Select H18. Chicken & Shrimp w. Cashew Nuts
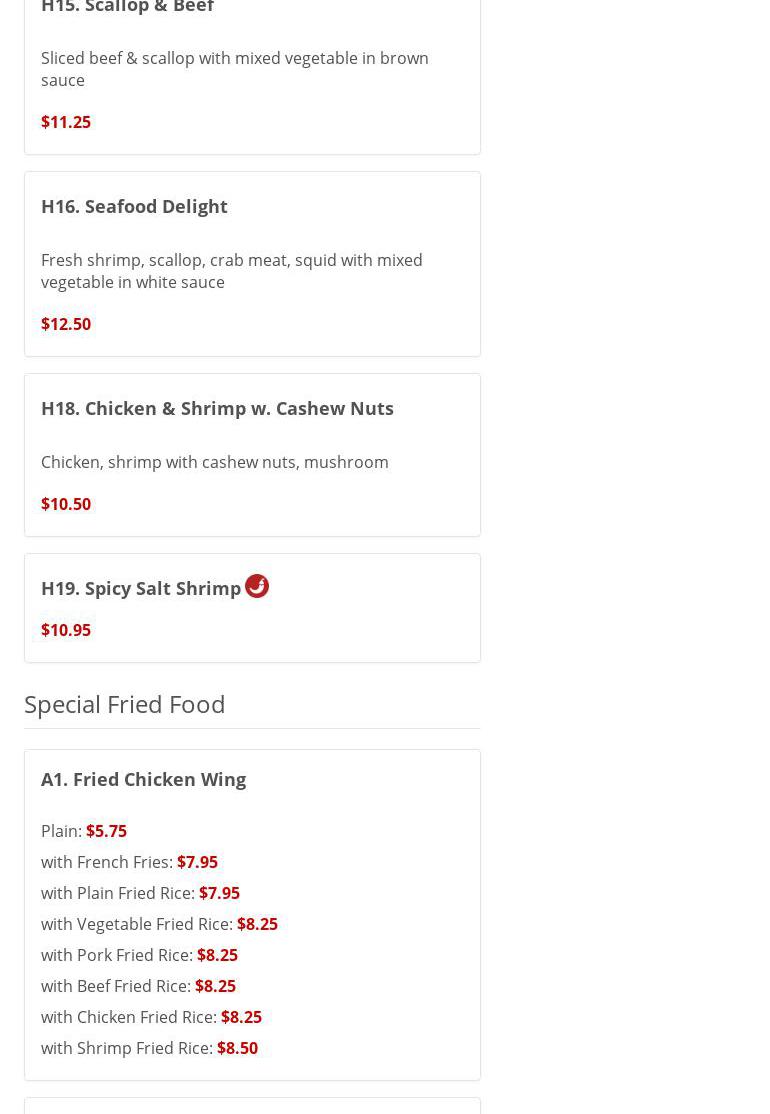770x1114 pixels. pyautogui.click(x=217, y=408)
